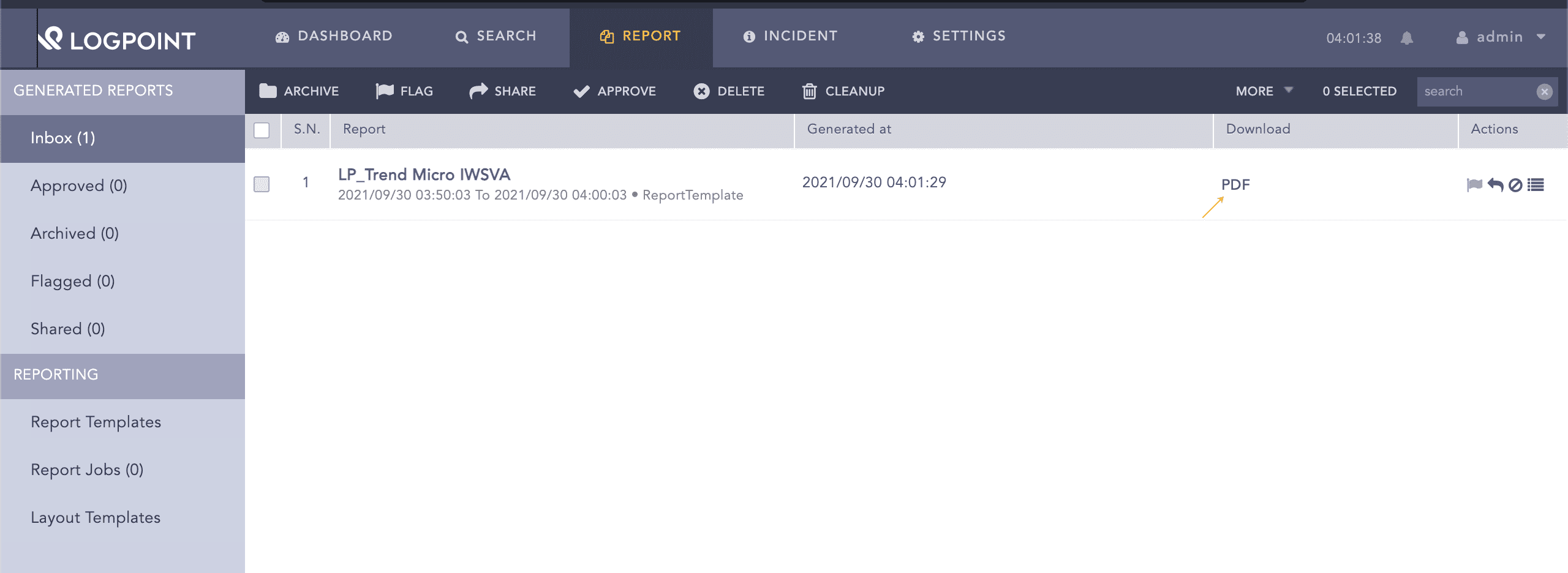Tick the select-all checkbox in table header
The width and height of the screenshot is (1568, 573).
[262, 130]
